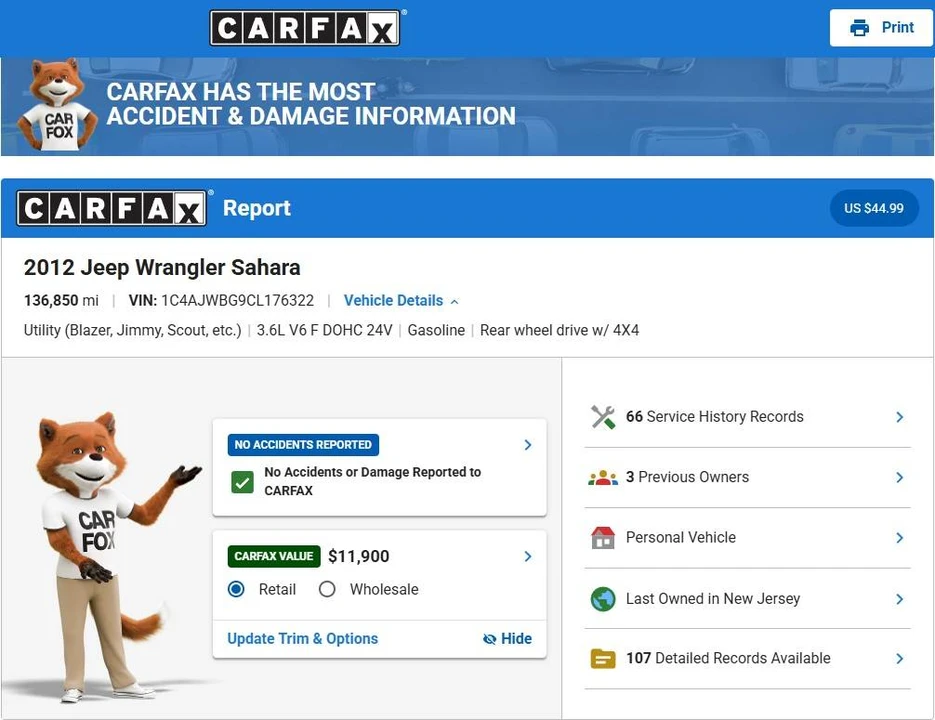Expand the Detailed Records Available chevron
Image resolution: width=935 pixels, height=720 pixels.
pos(900,659)
